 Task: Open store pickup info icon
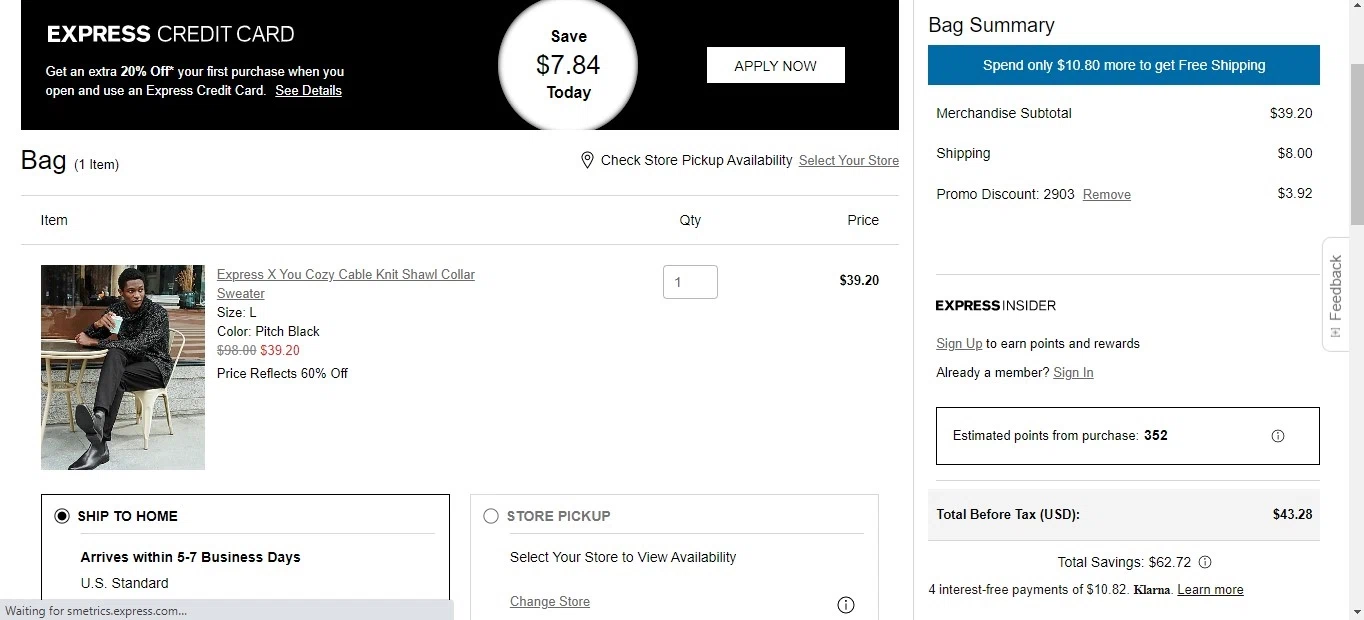pos(845,604)
